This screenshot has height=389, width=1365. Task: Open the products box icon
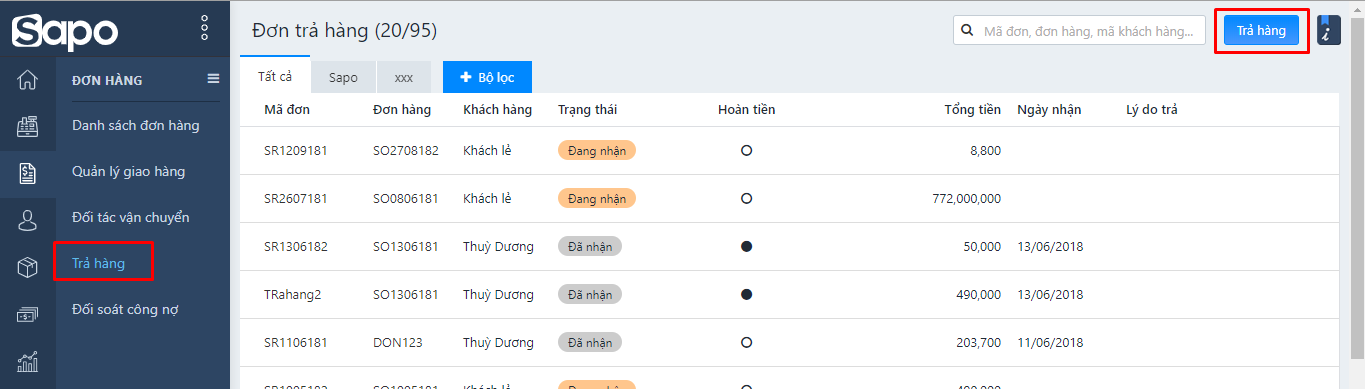(28, 267)
